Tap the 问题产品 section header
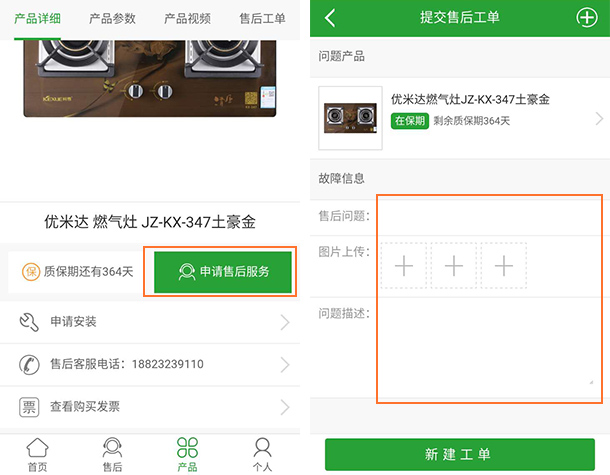The width and height of the screenshot is (610, 475). pos(341,56)
